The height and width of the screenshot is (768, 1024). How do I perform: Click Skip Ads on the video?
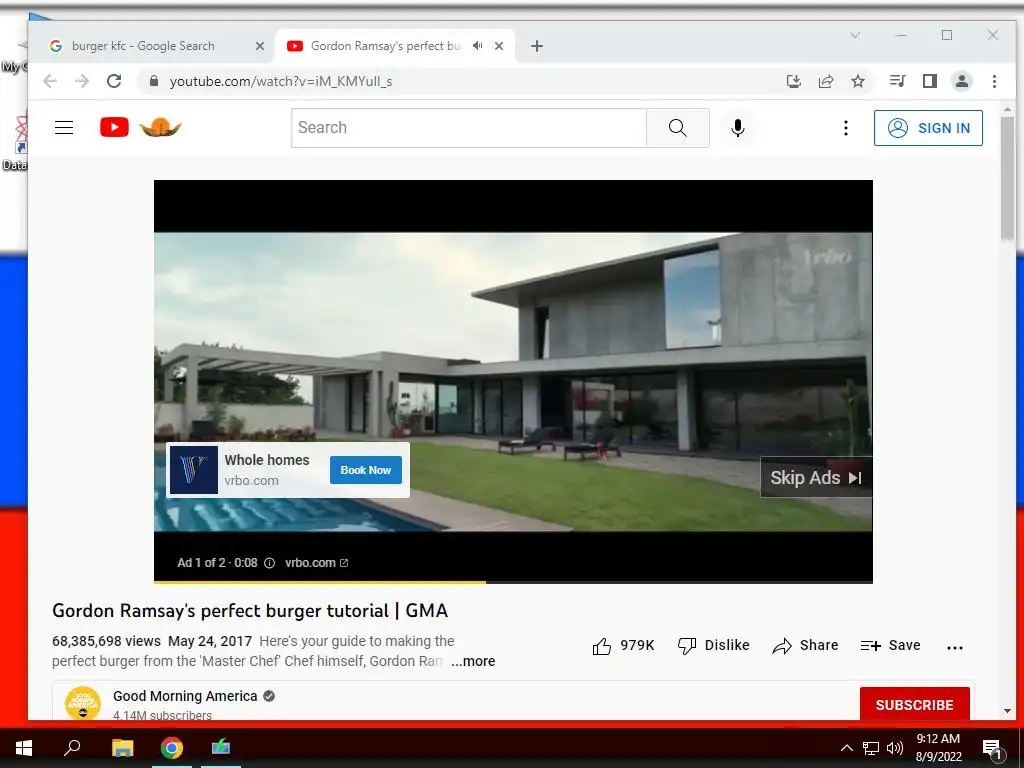point(816,477)
